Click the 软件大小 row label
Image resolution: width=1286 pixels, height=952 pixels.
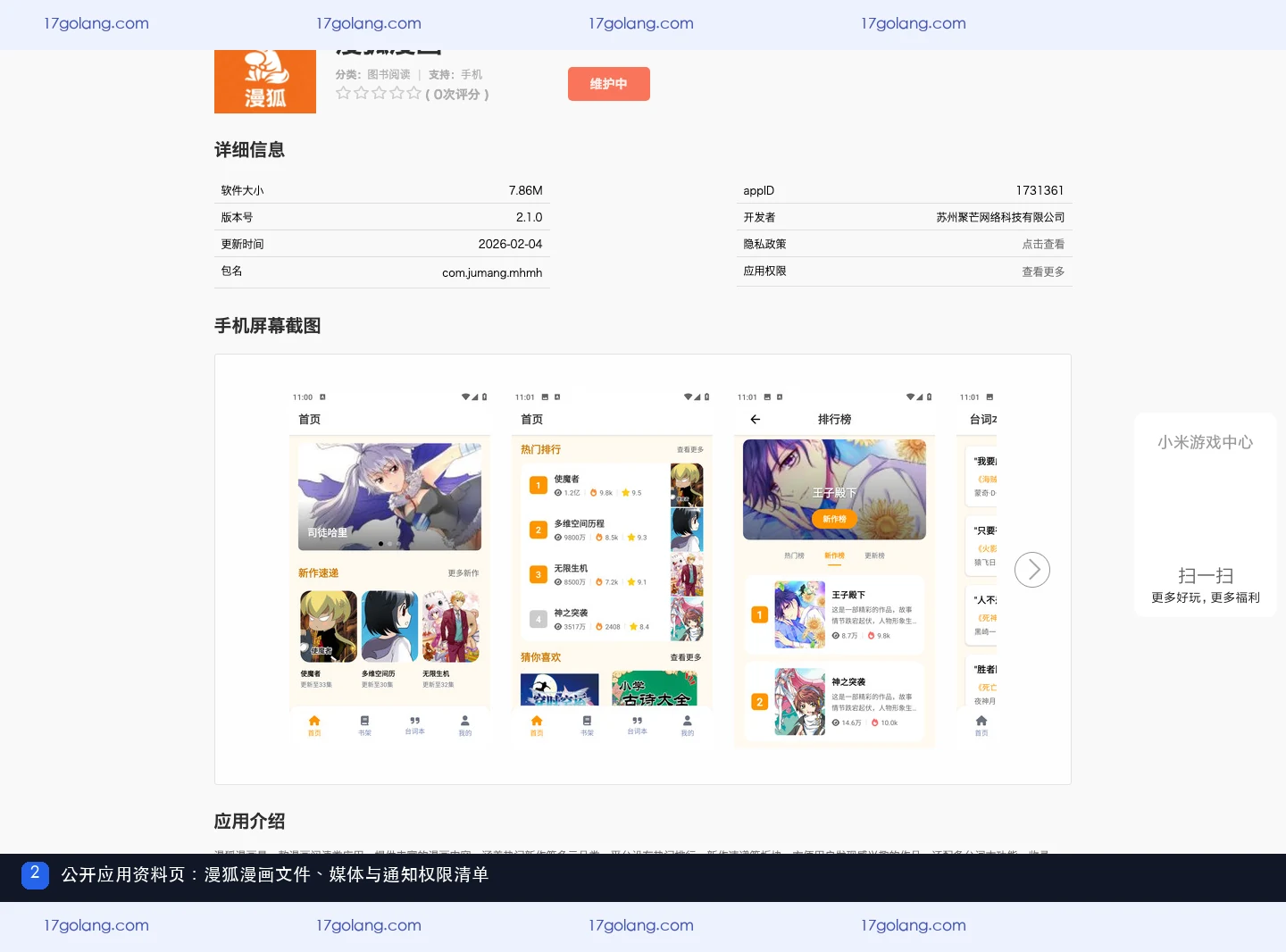(x=242, y=190)
